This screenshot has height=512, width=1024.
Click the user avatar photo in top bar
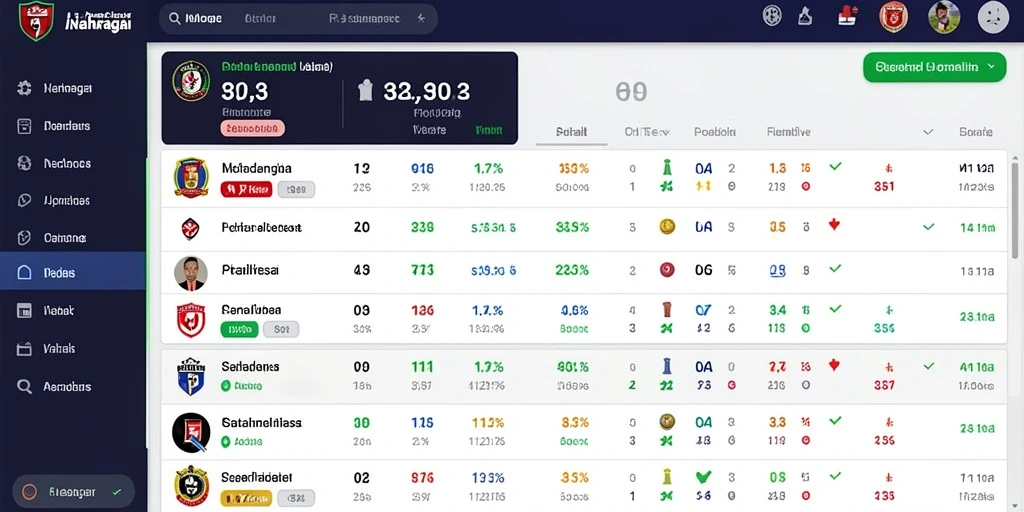coord(944,17)
